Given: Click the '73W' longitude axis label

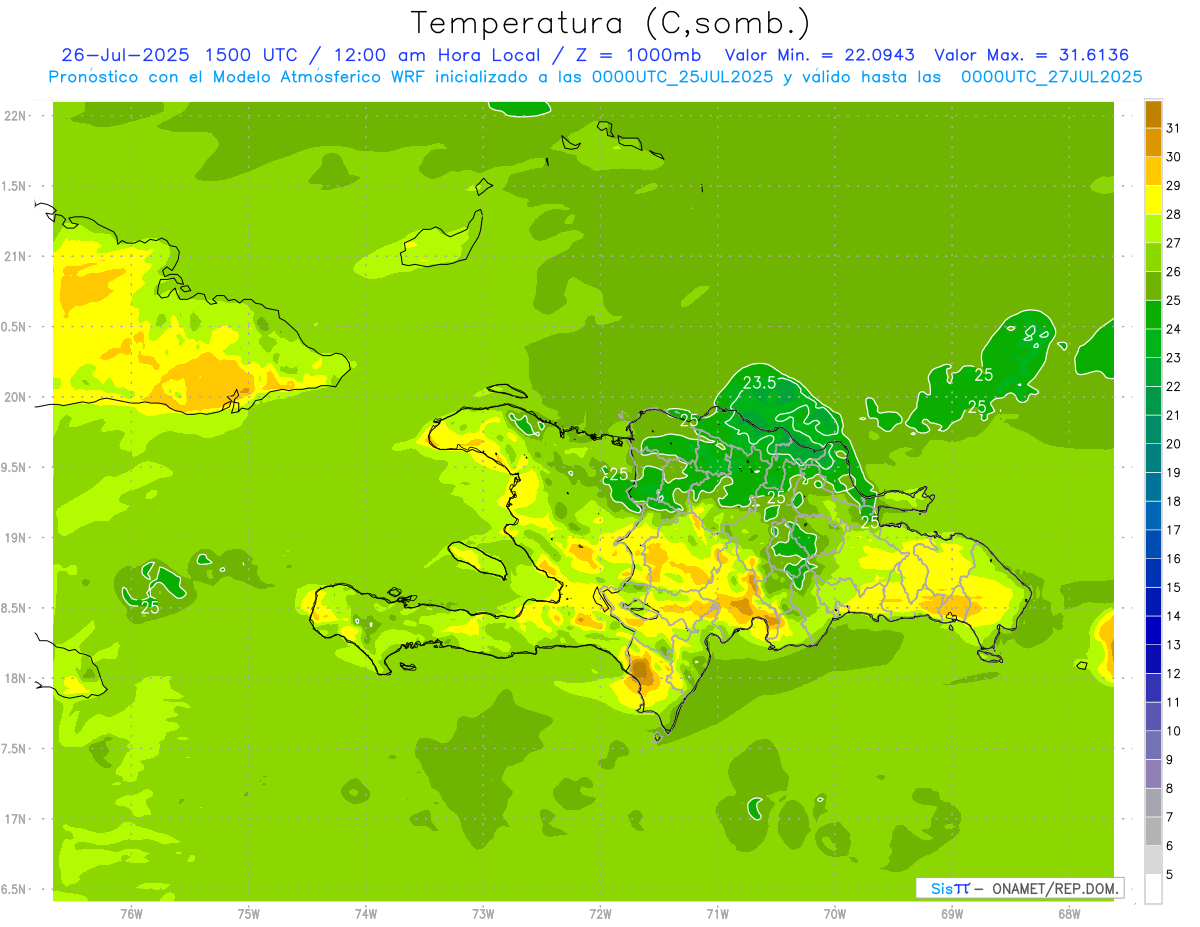Looking at the screenshot, I should [x=483, y=914].
